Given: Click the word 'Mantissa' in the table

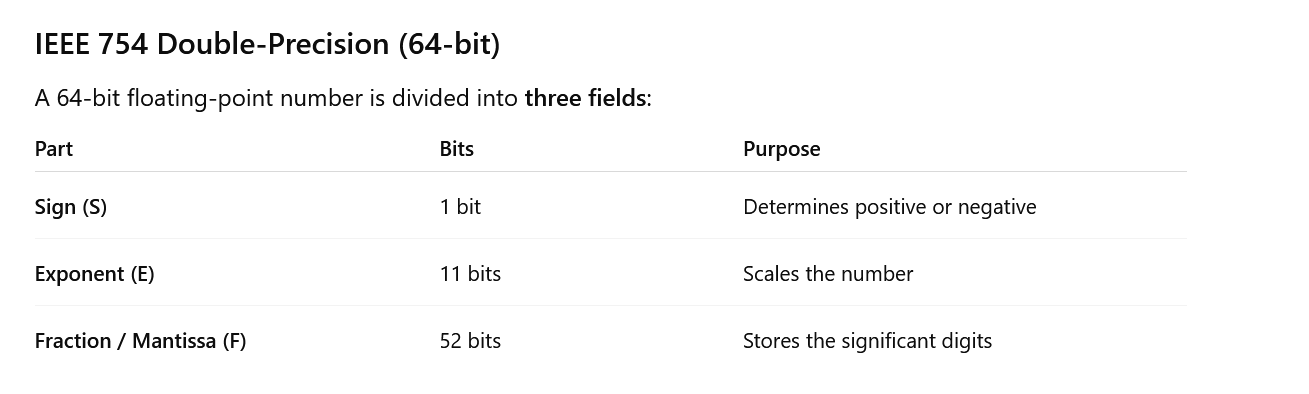Looking at the screenshot, I should point(174,341).
